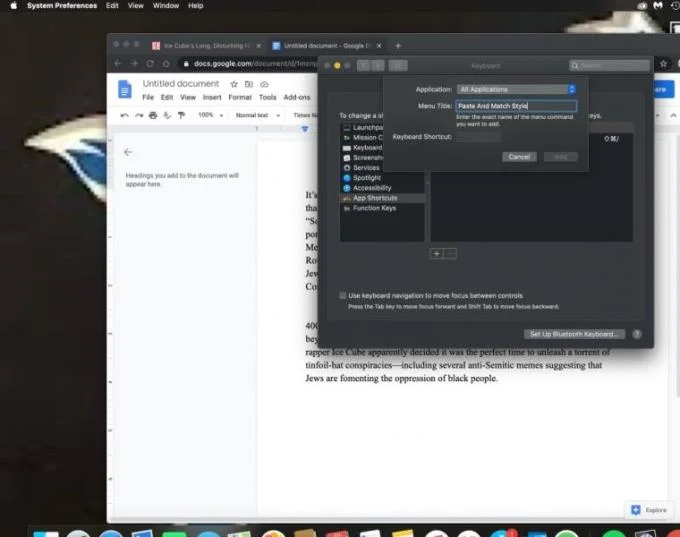Switch to Ice Cube article browser tab
Viewport: 680px width, 537px height.
204,46
